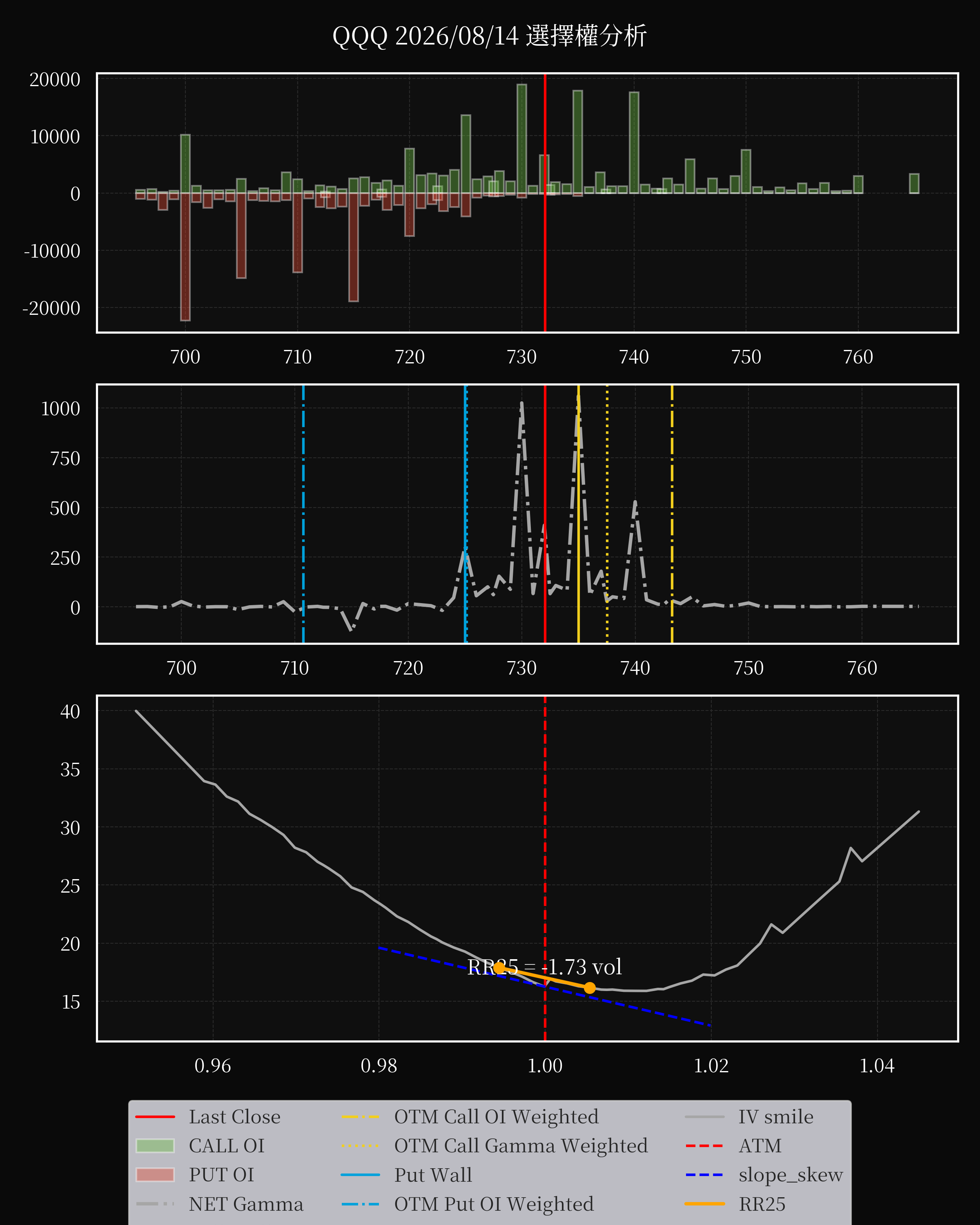Click the 1.00 x-axis label in IV chart
This screenshot has height=1225, width=980.
pos(545,1065)
